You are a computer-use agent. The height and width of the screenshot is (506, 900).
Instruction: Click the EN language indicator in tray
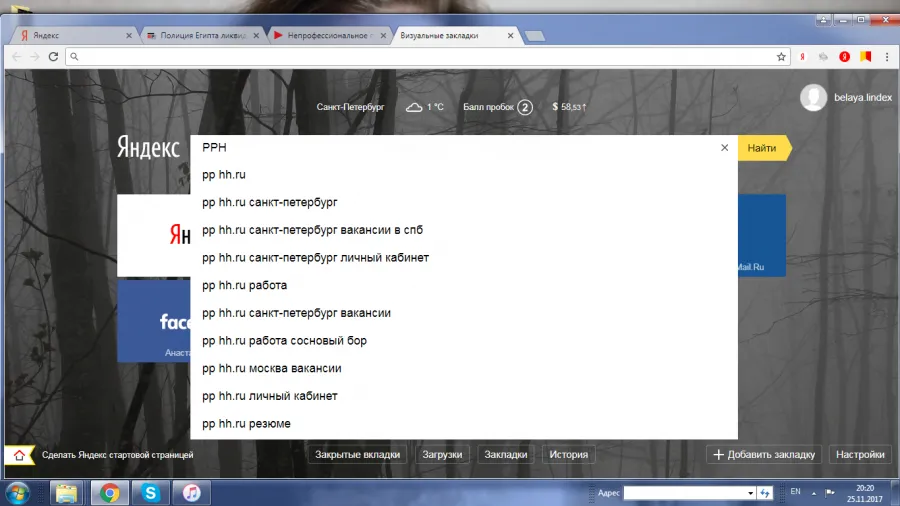pos(795,492)
